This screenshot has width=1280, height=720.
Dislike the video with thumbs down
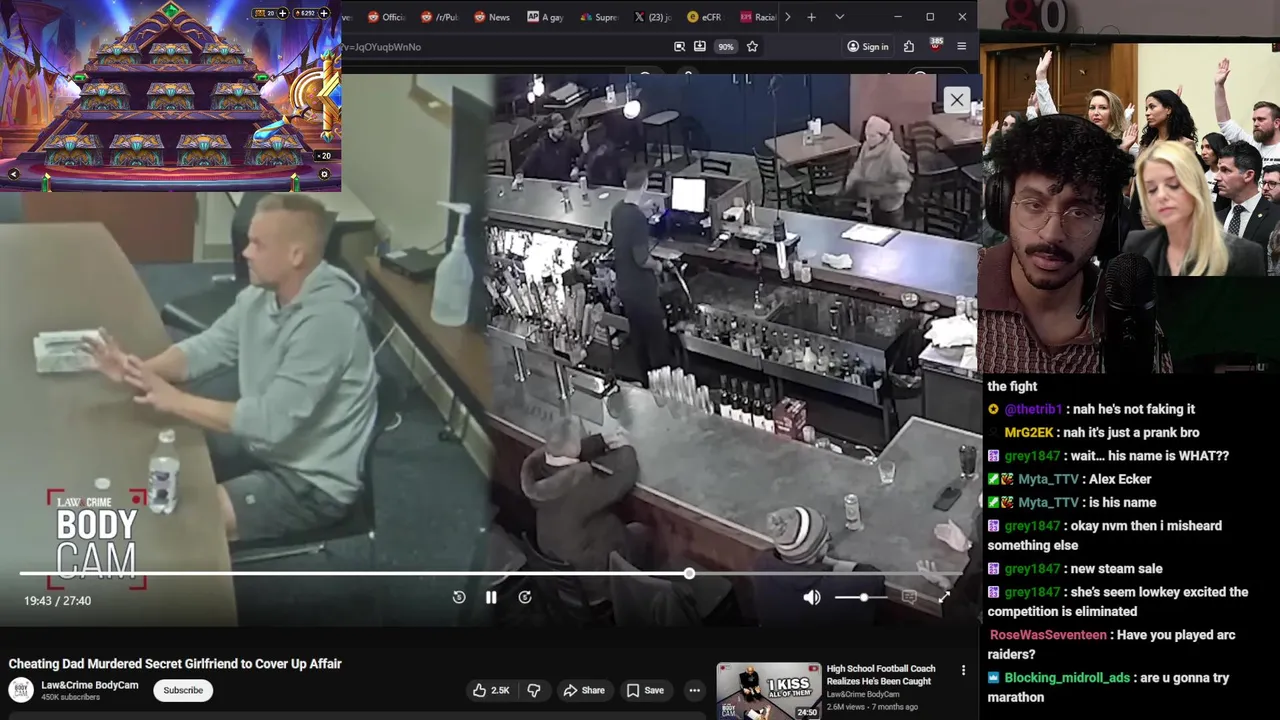tap(534, 690)
